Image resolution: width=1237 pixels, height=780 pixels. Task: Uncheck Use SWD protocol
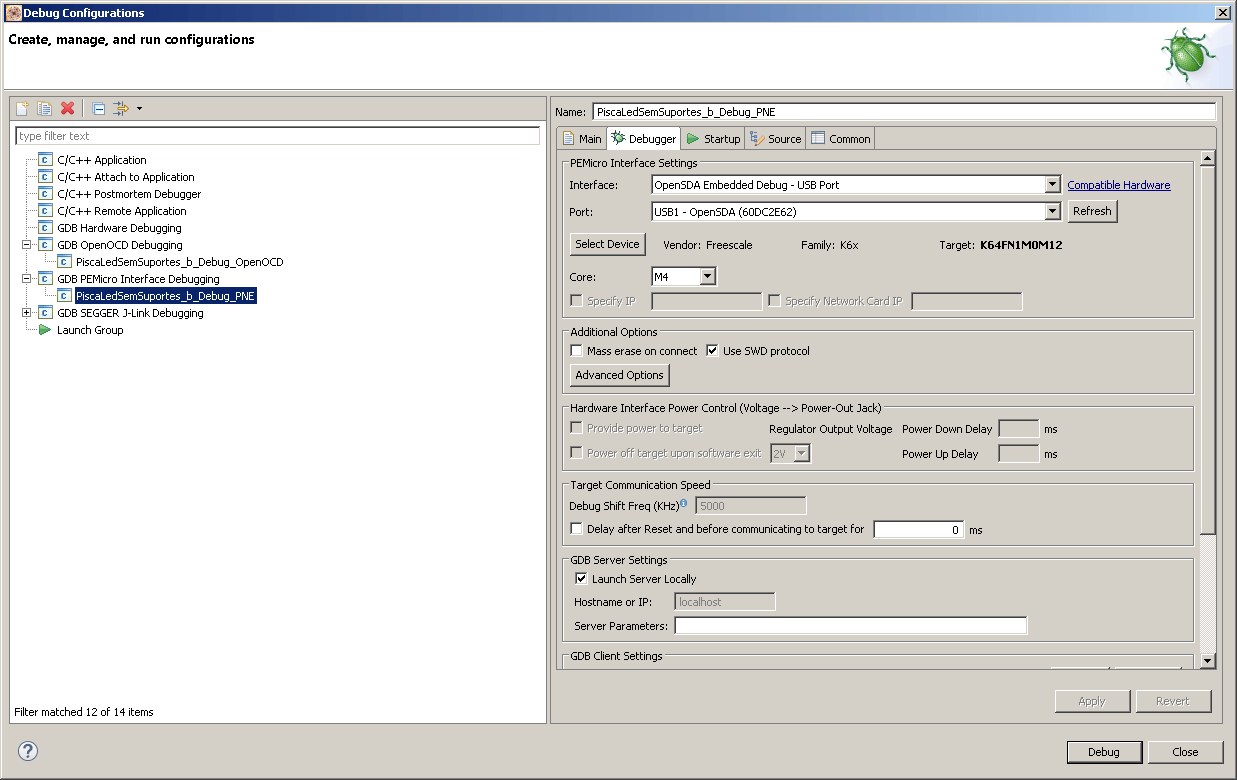tap(712, 351)
